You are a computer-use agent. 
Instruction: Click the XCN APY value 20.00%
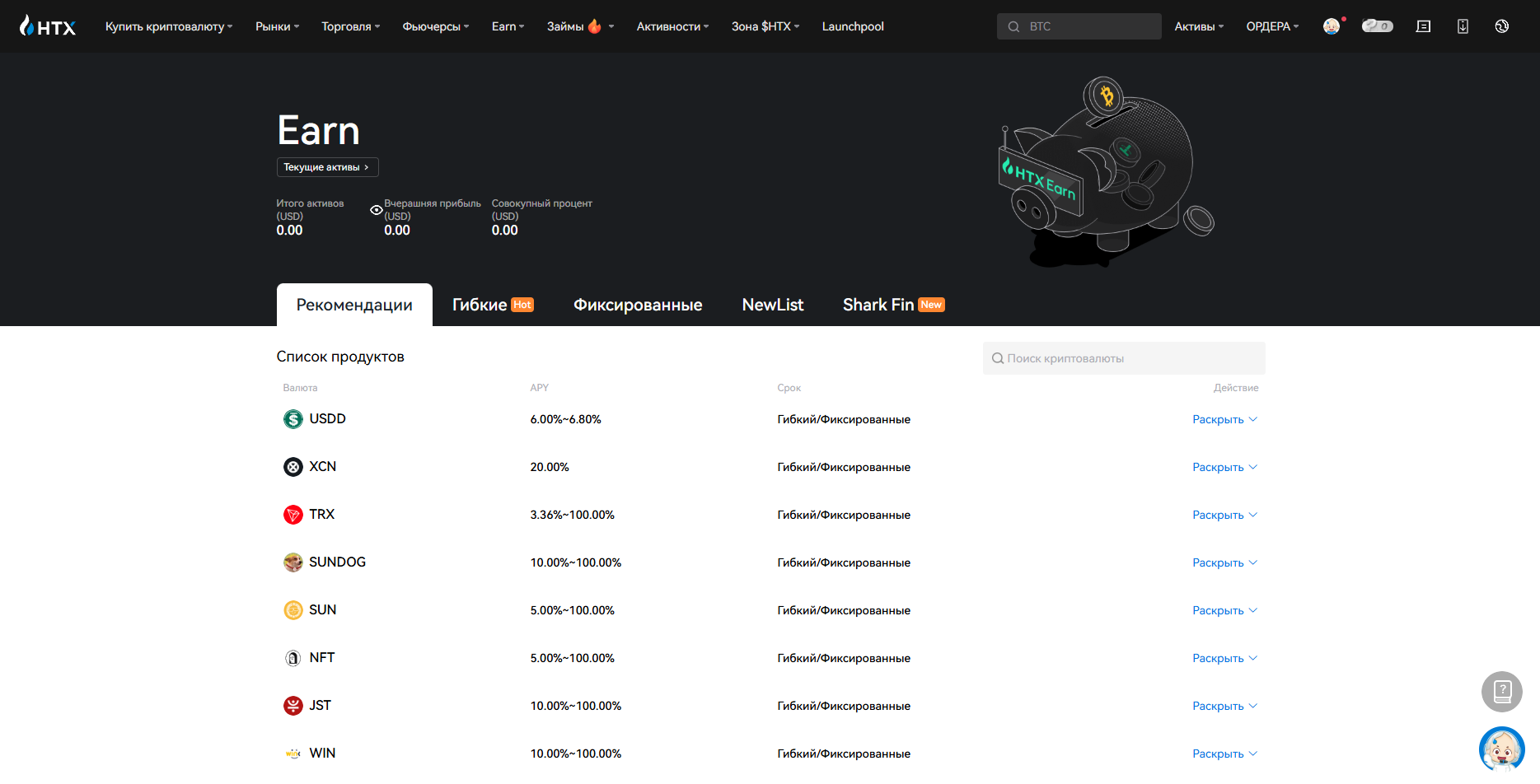(550, 467)
